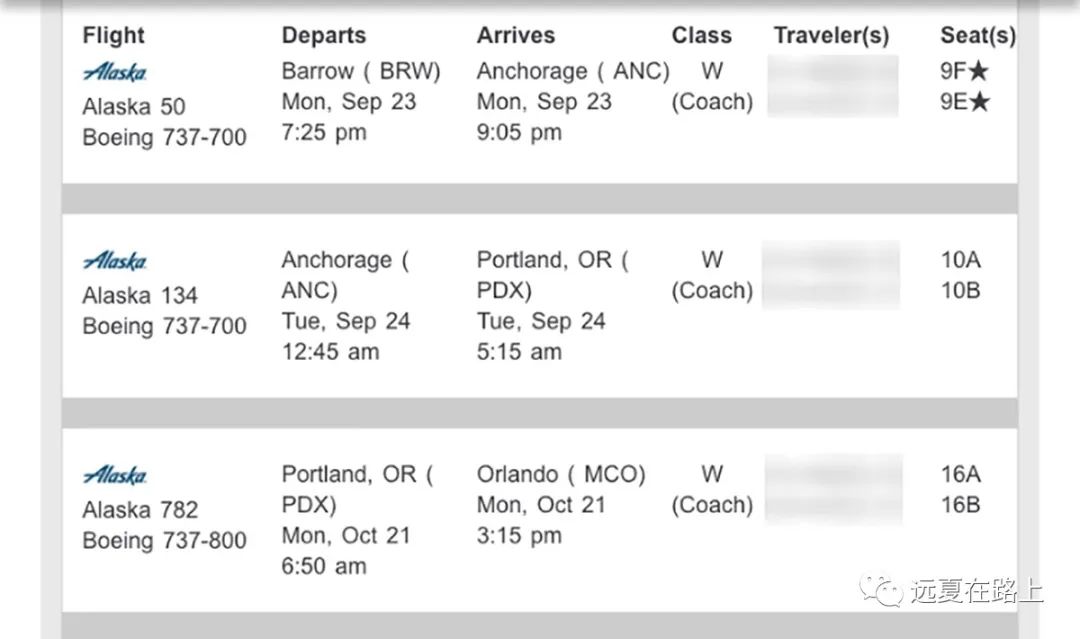The width and height of the screenshot is (1080, 639).
Task: Click the Orlando (MCO) arrival text
Action: tap(561, 474)
